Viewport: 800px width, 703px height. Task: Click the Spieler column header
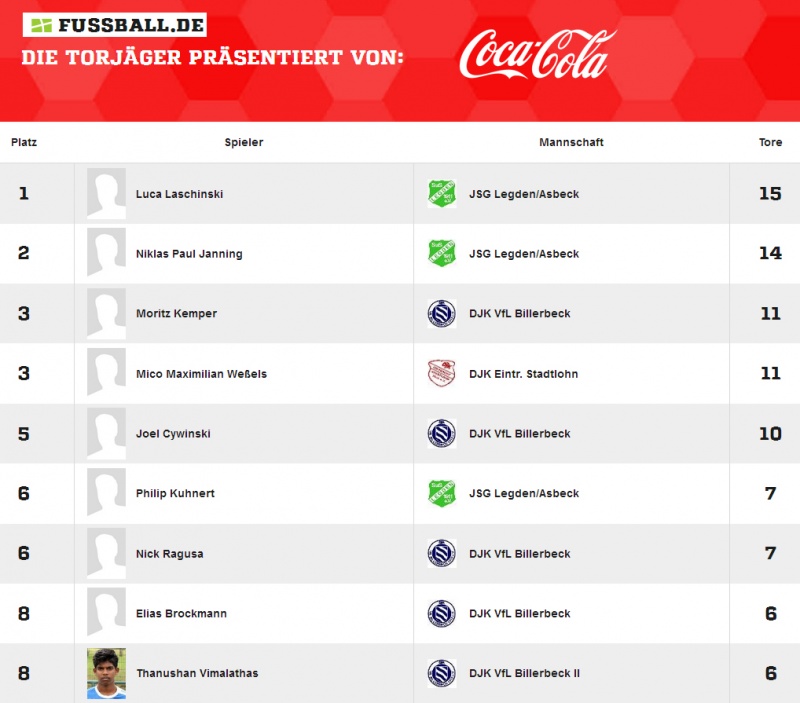(x=244, y=142)
